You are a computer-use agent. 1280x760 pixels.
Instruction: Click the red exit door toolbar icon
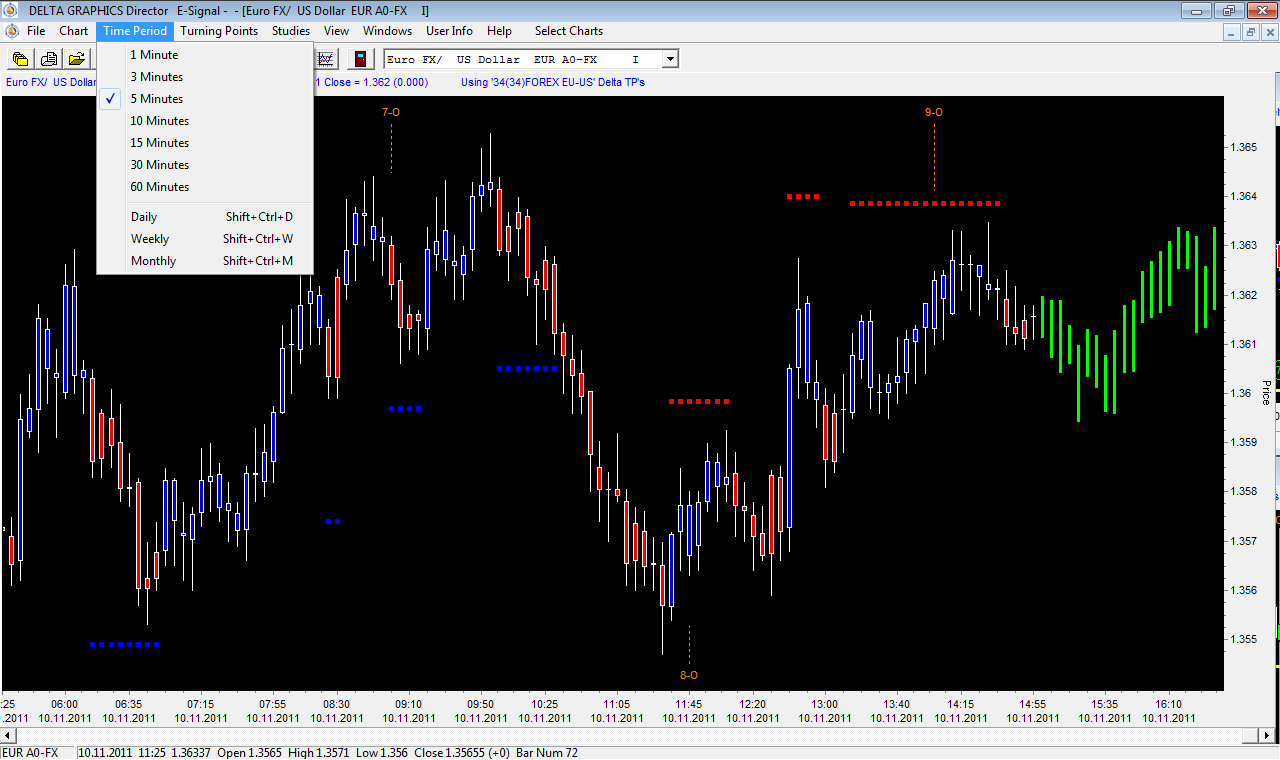click(x=359, y=58)
